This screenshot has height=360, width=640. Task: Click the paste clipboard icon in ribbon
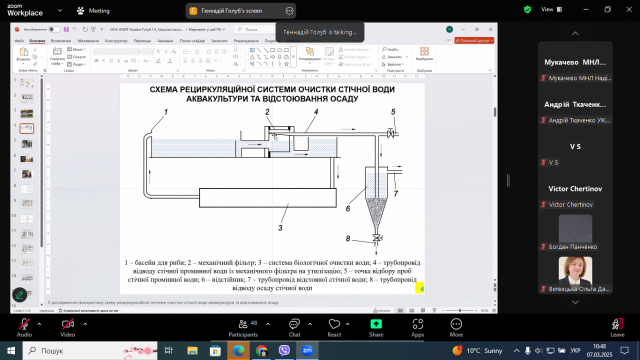point(24,52)
